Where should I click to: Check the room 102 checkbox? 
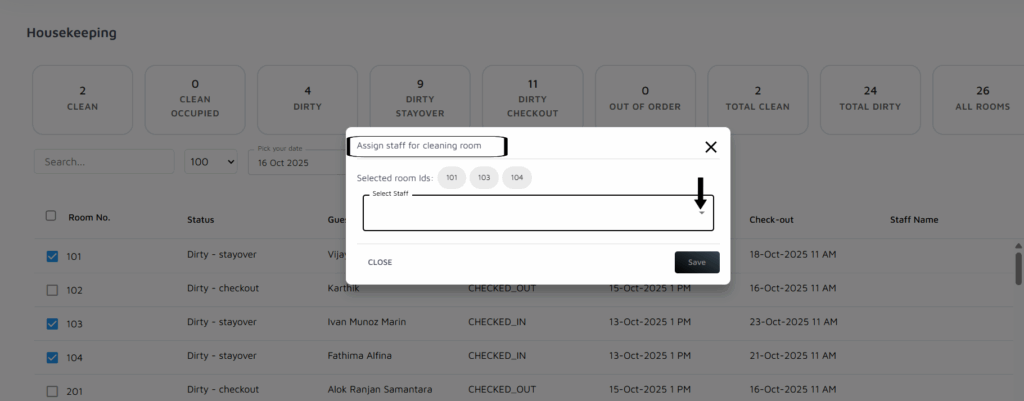point(52,290)
